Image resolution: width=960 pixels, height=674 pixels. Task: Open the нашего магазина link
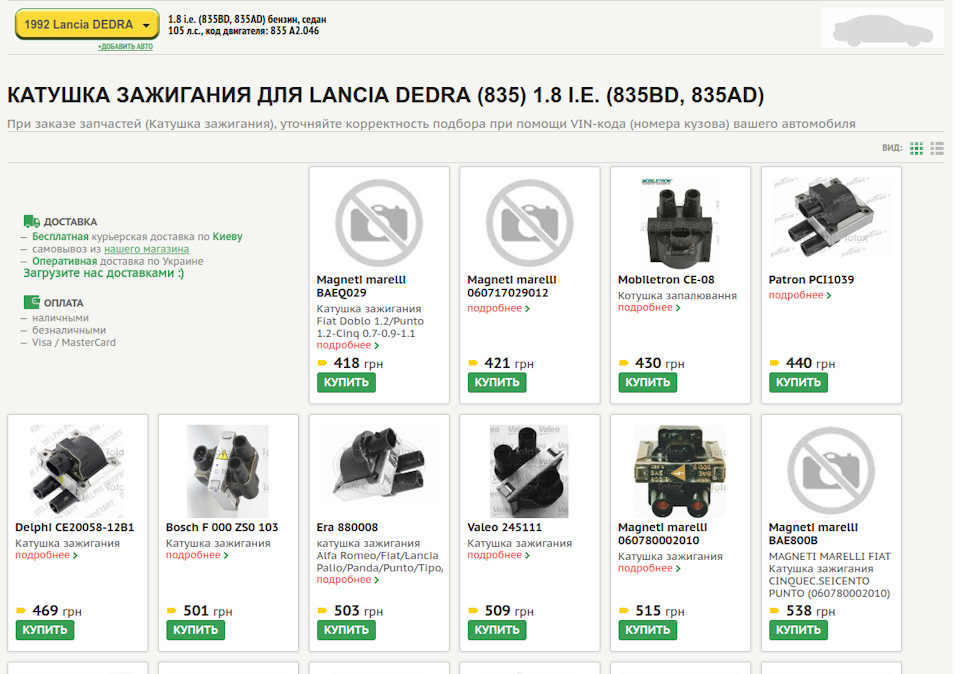point(146,249)
